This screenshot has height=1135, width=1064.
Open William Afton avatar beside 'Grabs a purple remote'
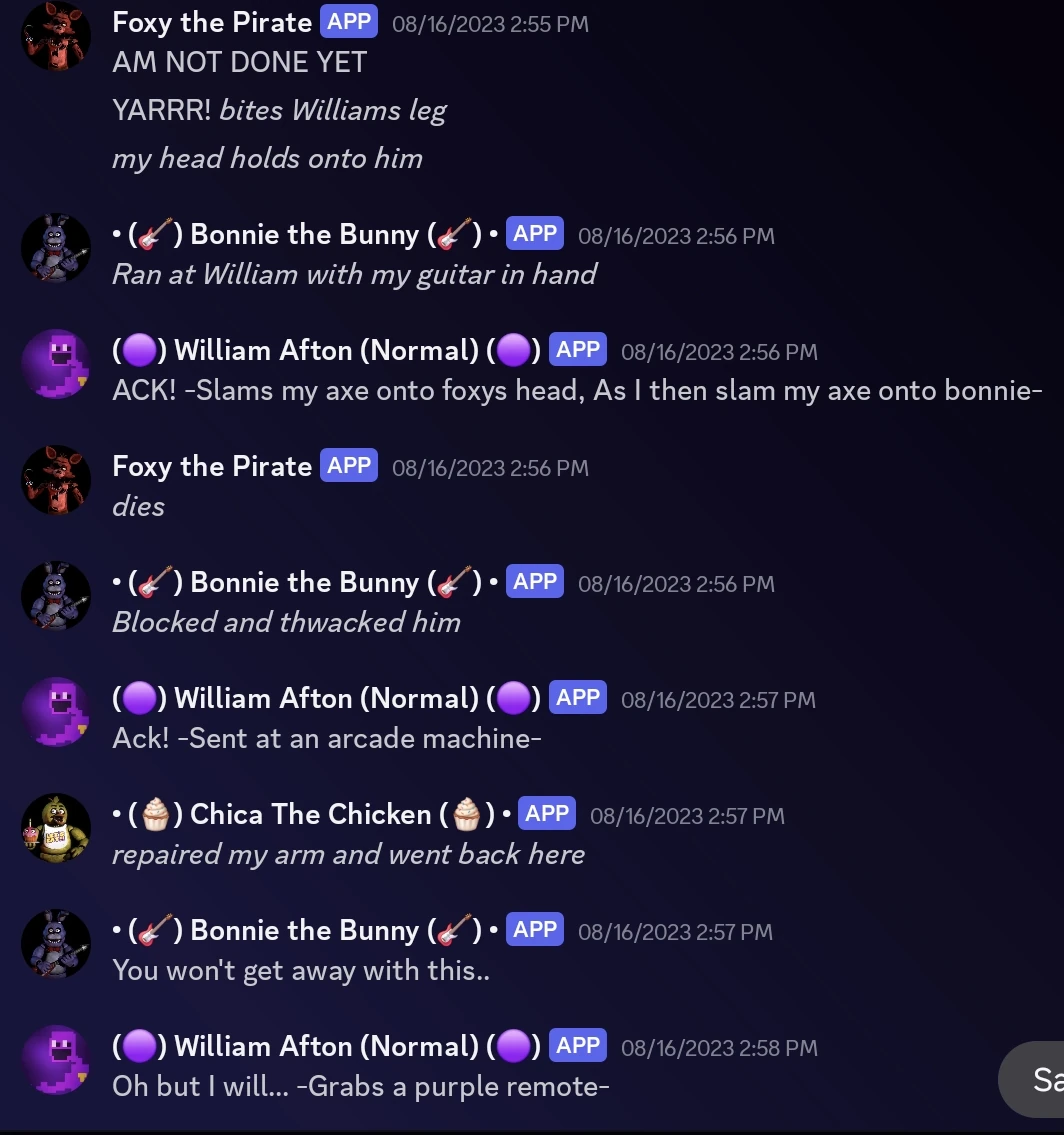pyautogui.click(x=56, y=1060)
